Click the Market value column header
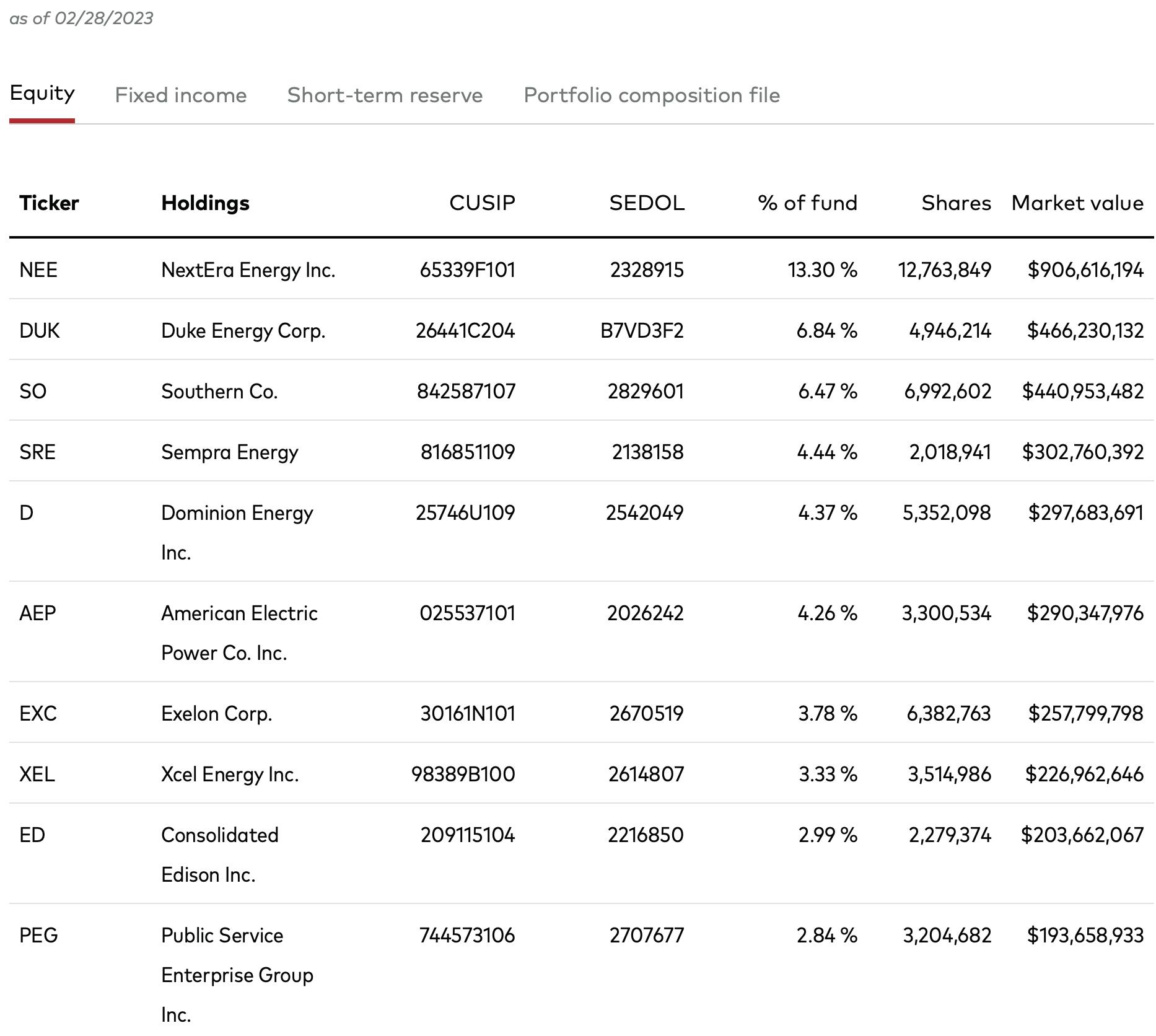1156x1036 pixels. click(x=1077, y=203)
